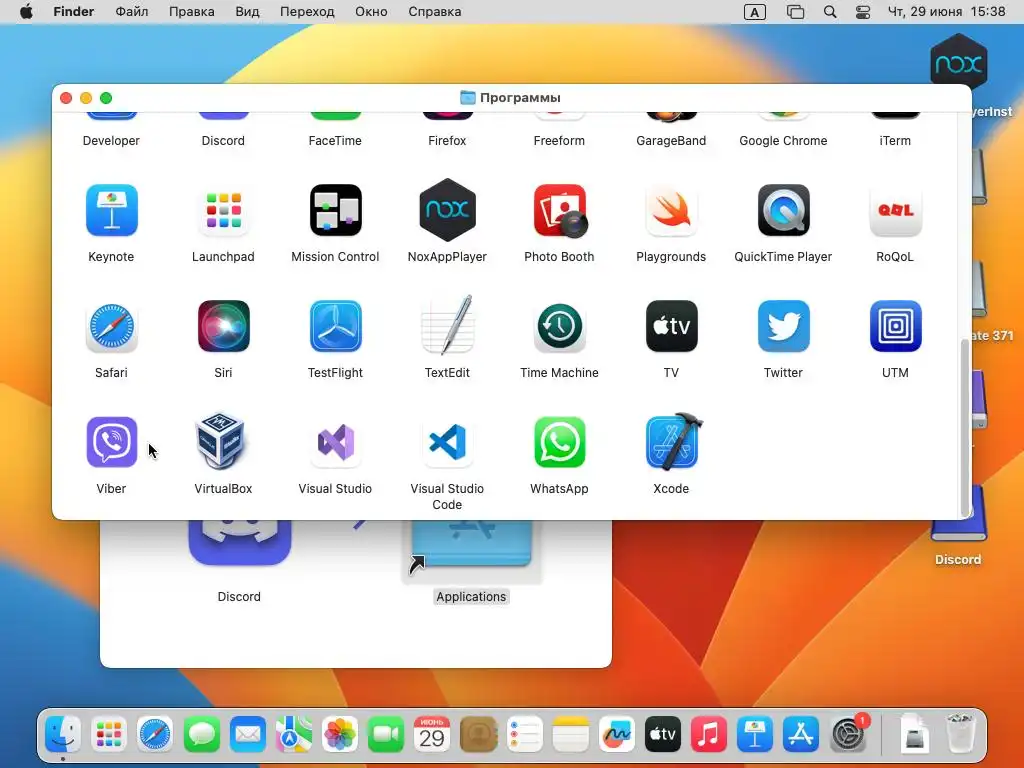Click the GarageBand label
The height and width of the screenshot is (768, 1024).
(x=671, y=140)
